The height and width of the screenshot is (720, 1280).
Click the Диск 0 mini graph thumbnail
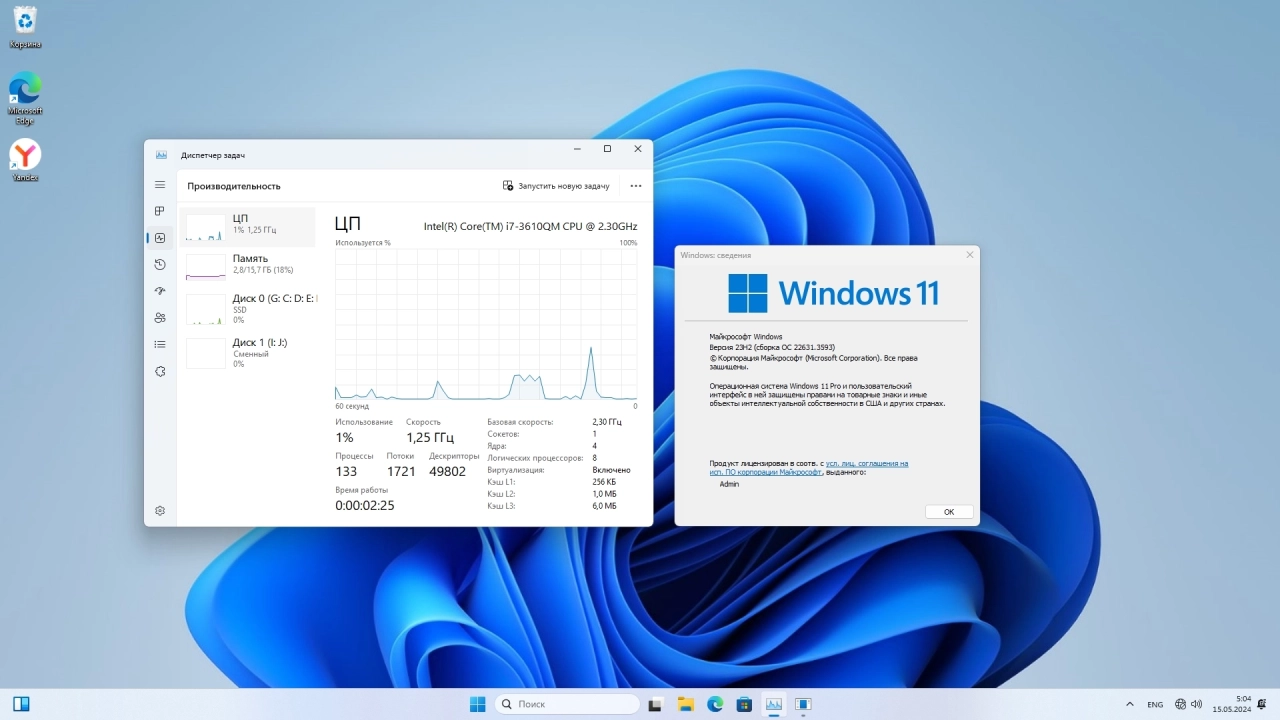[206, 309]
